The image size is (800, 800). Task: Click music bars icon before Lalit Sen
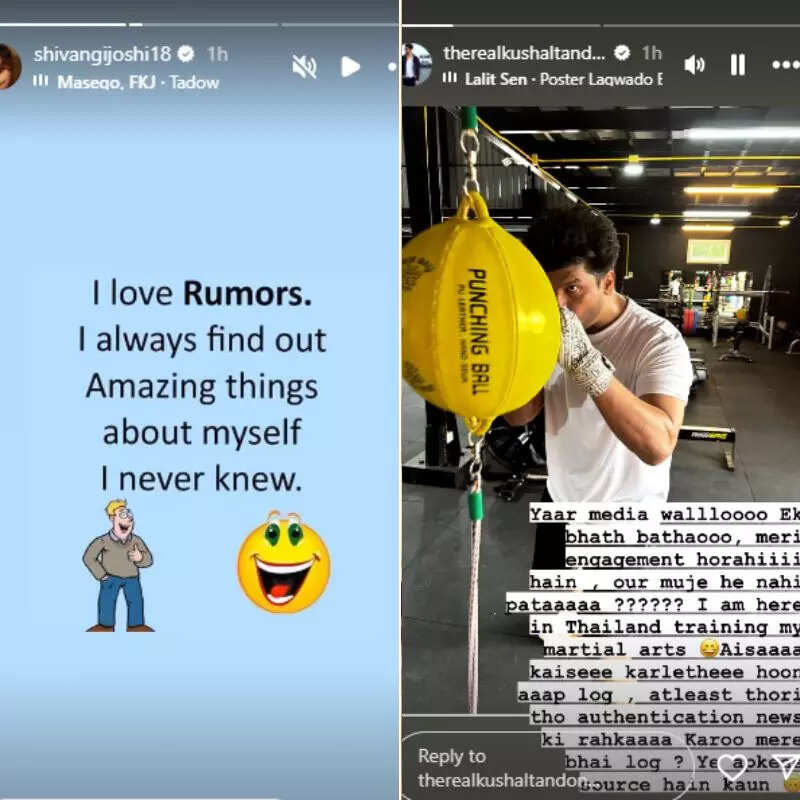(x=449, y=78)
